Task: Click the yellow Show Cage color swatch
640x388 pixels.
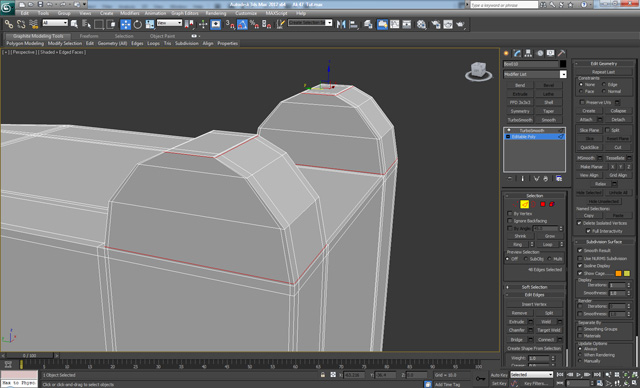Action: (627, 273)
